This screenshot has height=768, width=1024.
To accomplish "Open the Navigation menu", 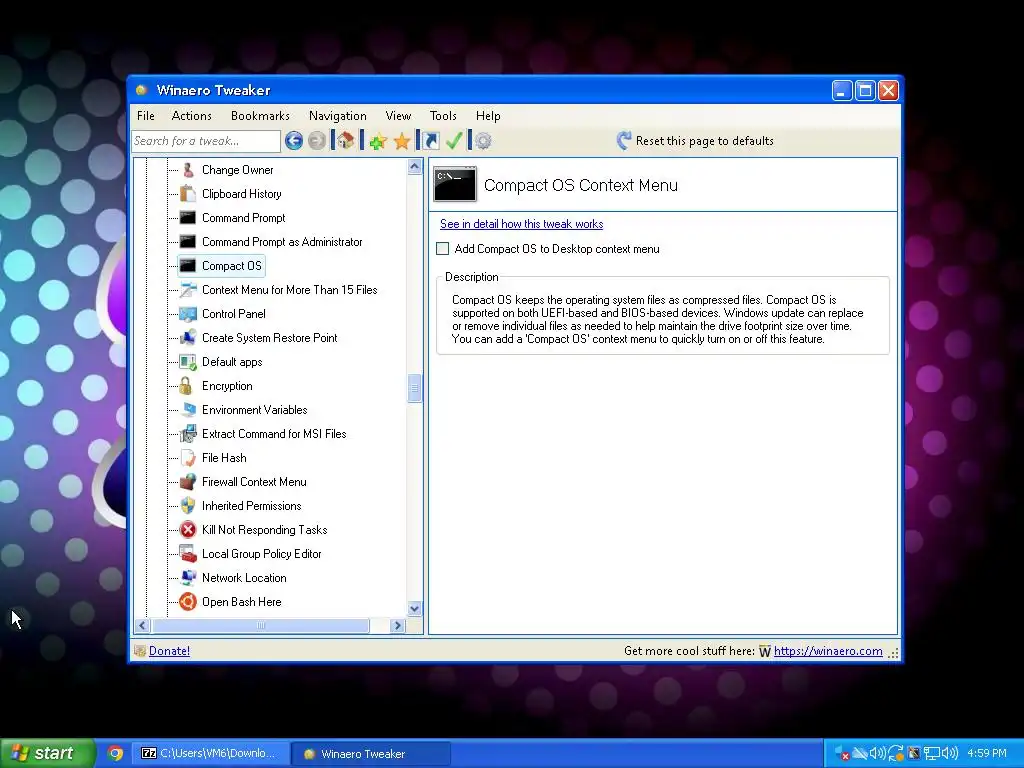I will (x=338, y=116).
